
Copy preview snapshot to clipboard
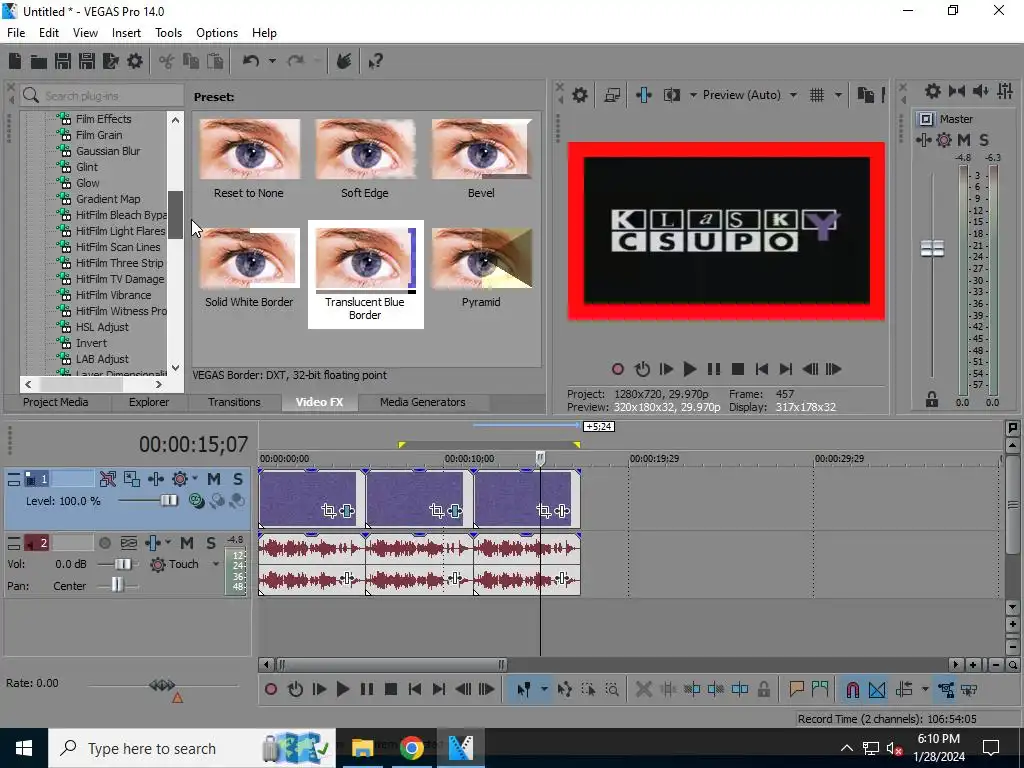(865, 95)
